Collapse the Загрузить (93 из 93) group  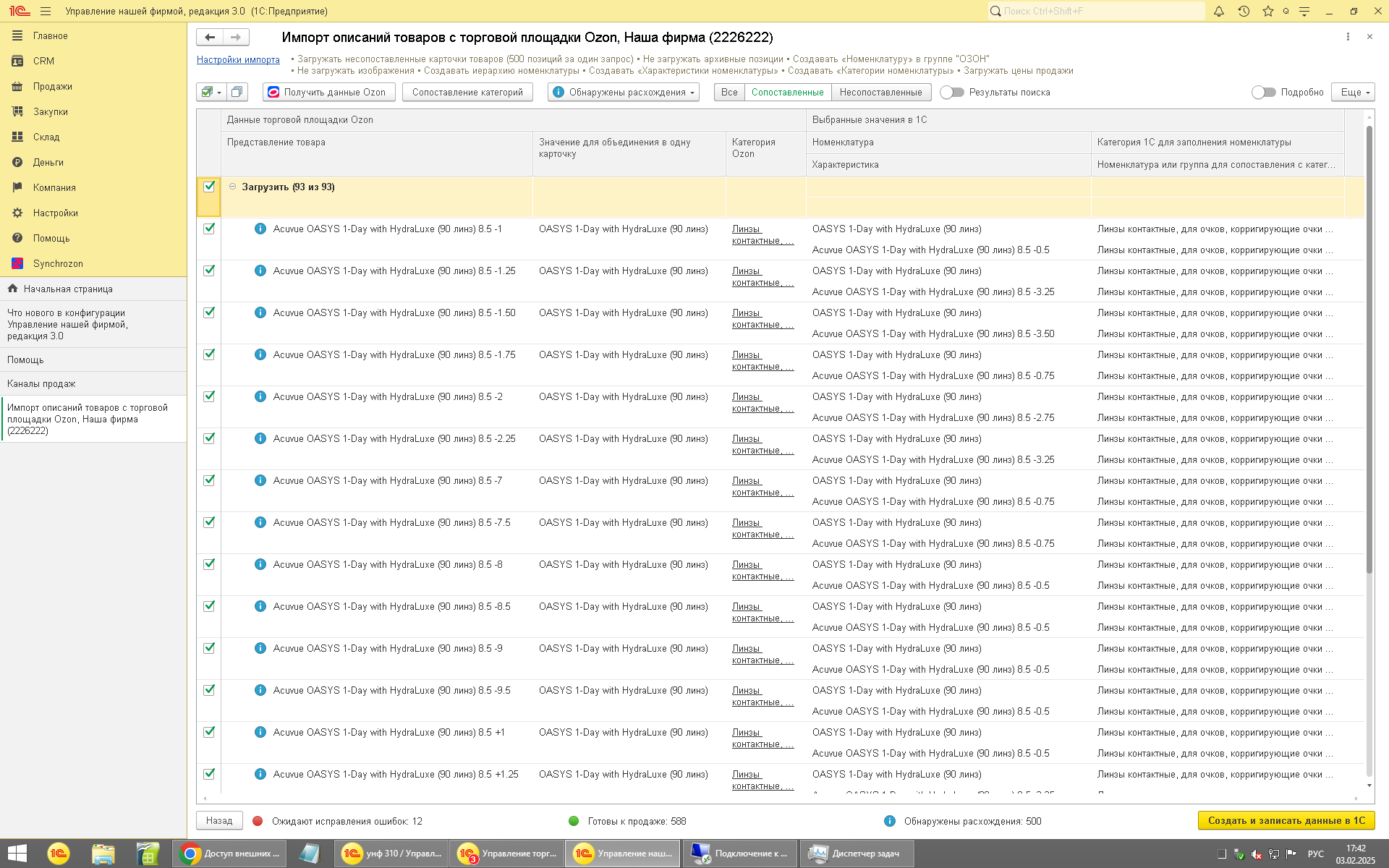[x=232, y=187]
